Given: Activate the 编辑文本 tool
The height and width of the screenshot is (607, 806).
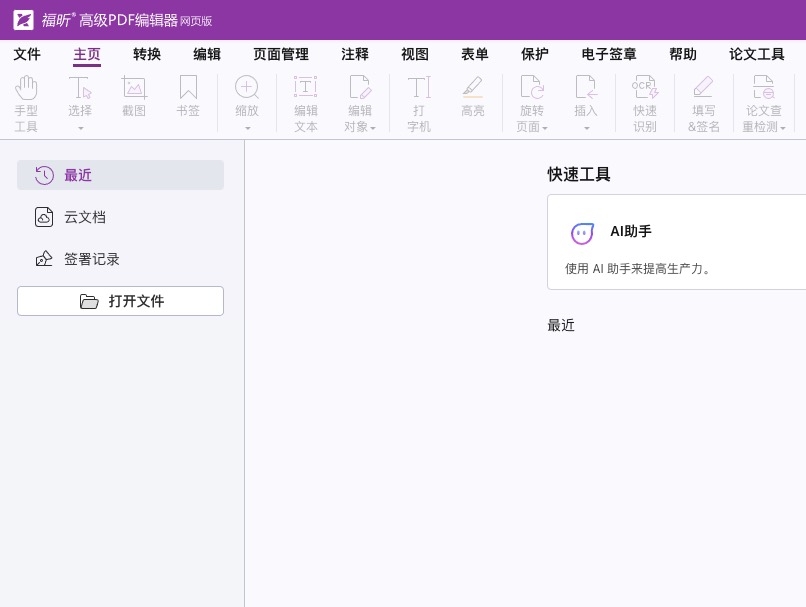Looking at the screenshot, I should (306, 100).
